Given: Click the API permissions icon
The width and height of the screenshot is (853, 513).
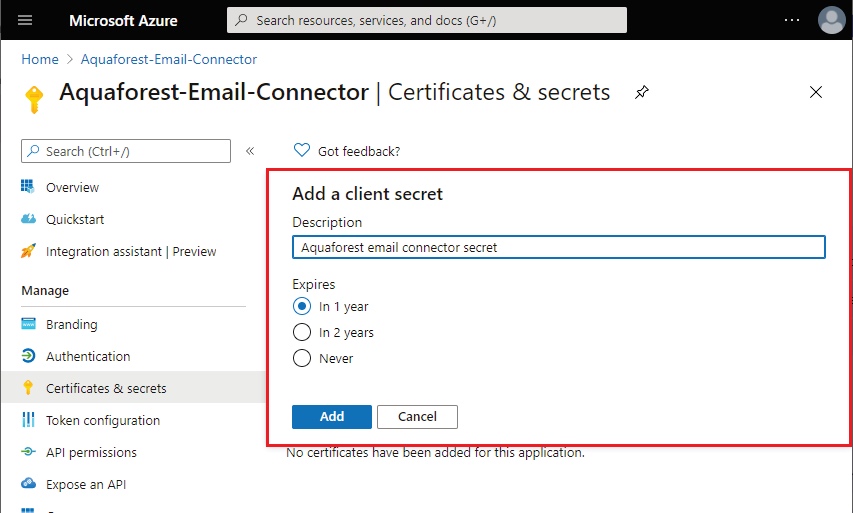Looking at the screenshot, I should click(x=28, y=452).
